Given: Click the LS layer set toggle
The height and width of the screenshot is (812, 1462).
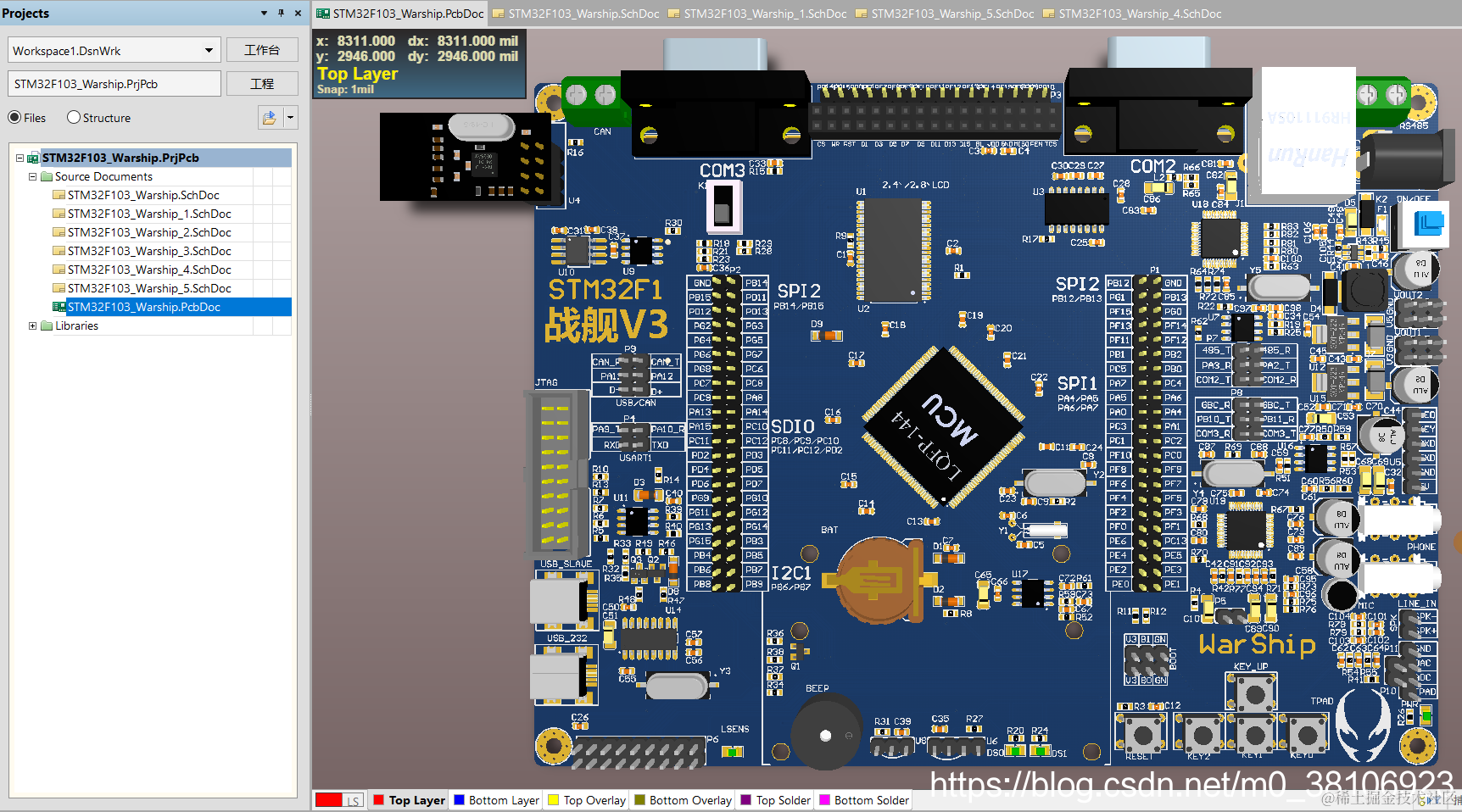Looking at the screenshot, I should [x=354, y=800].
